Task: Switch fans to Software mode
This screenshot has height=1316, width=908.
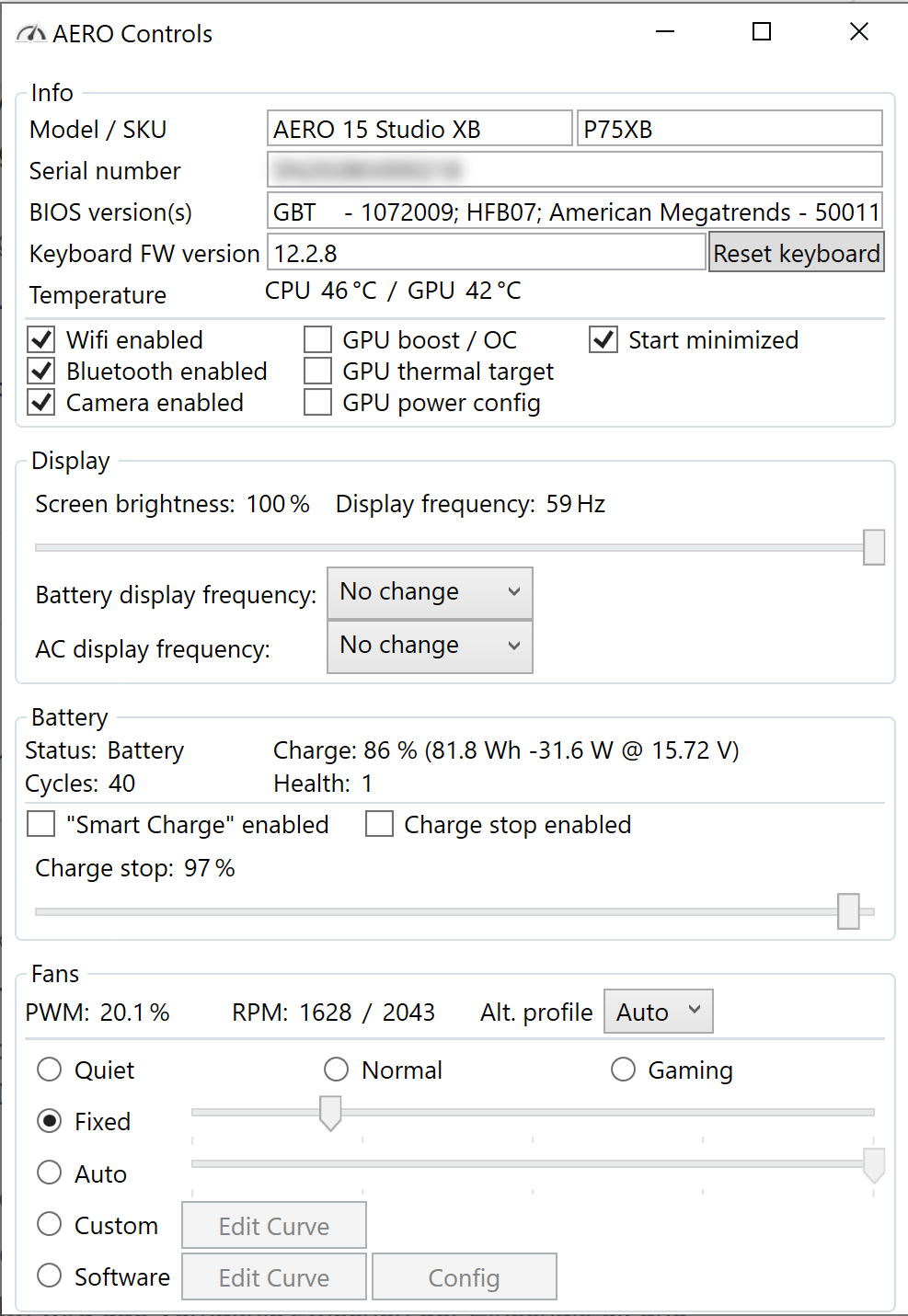Action: tap(50, 1276)
